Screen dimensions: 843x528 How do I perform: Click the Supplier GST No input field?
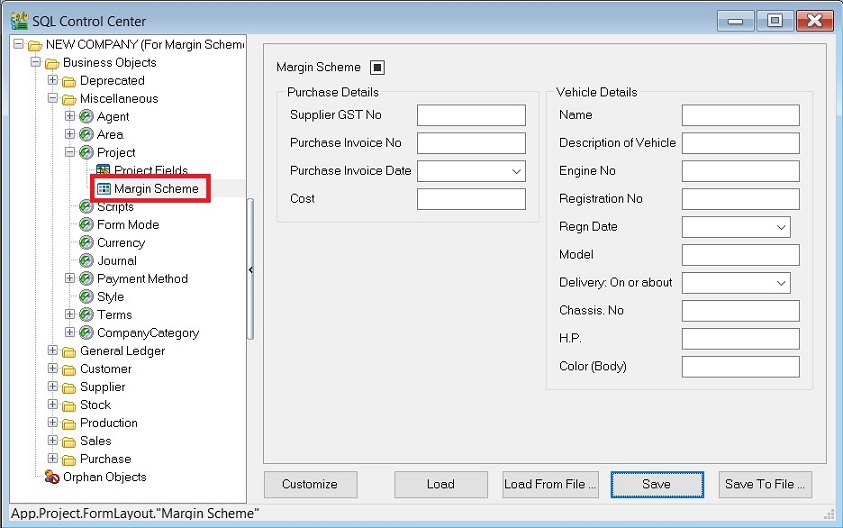471,115
